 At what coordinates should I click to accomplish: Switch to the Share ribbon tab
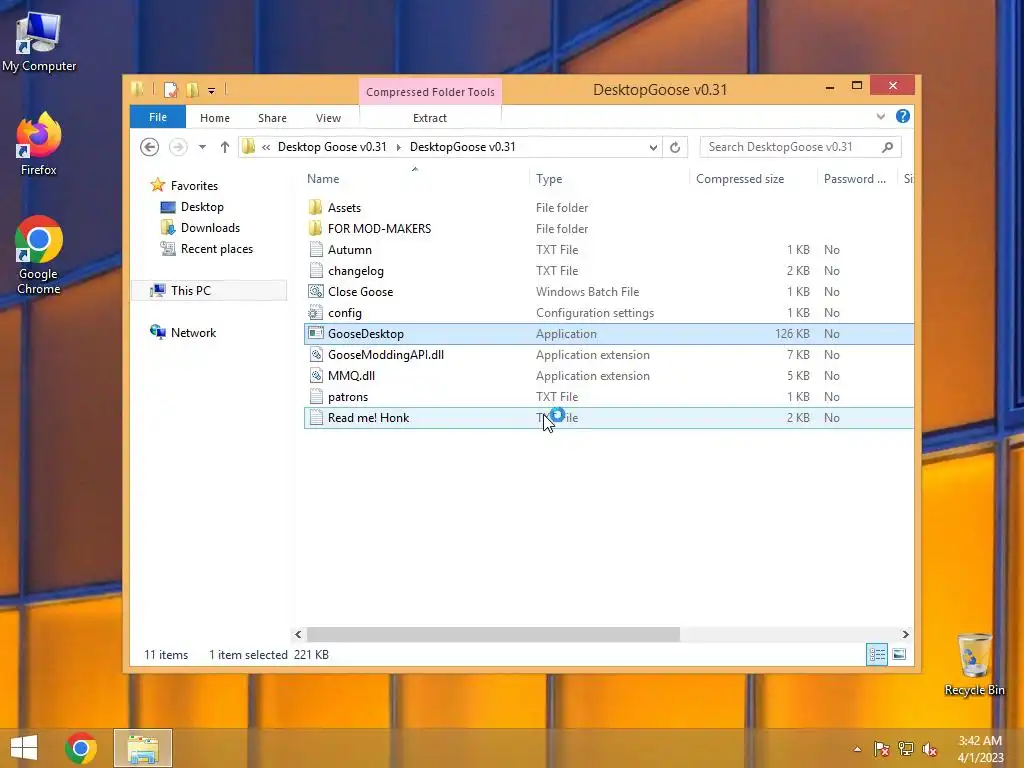coord(272,118)
